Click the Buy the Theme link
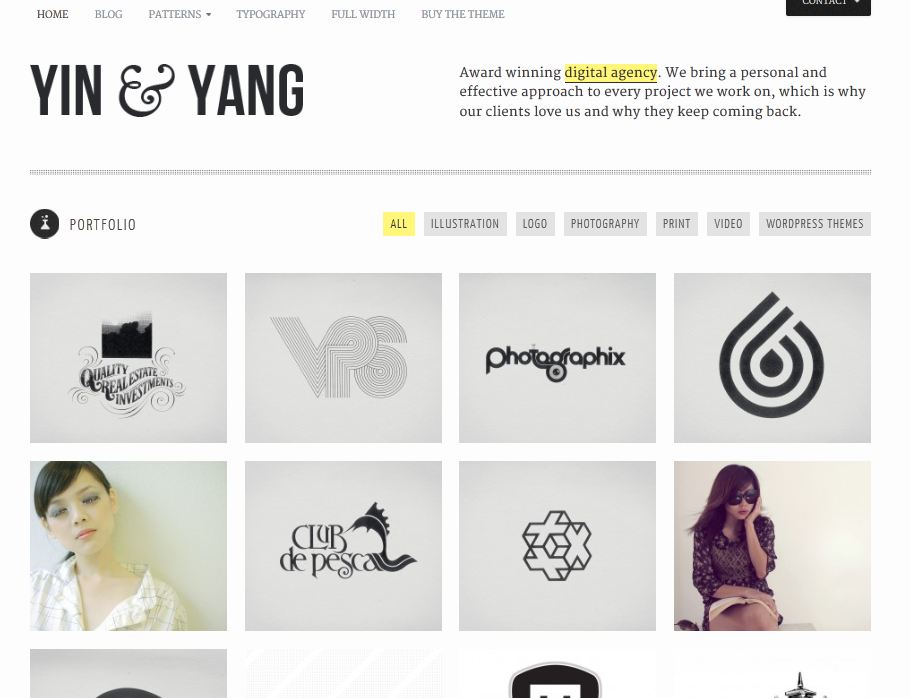Viewport: 910px width, 698px height. click(x=463, y=15)
